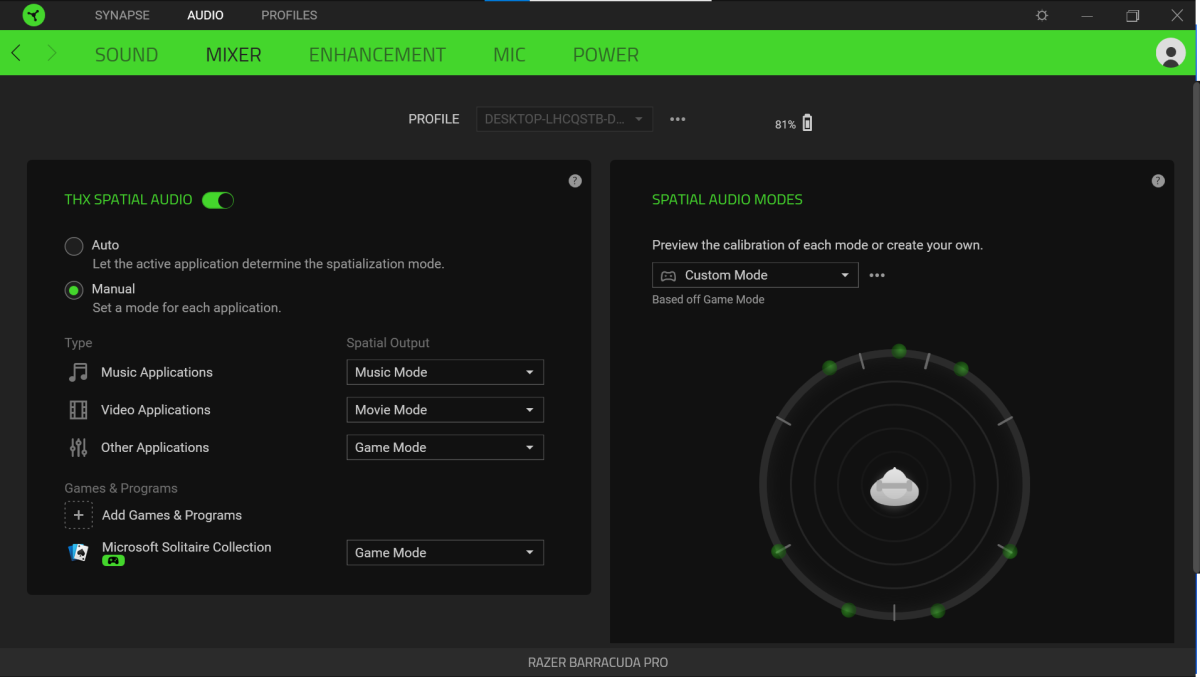The width and height of the screenshot is (1200, 677).
Task: Switch to the Audio tab
Action: [x=205, y=15]
